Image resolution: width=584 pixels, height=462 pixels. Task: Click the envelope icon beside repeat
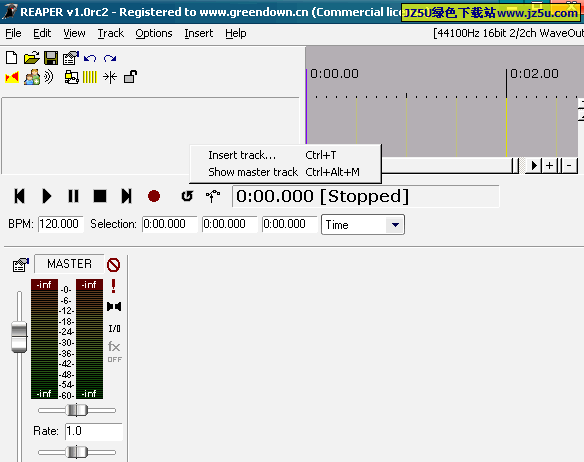(213, 196)
